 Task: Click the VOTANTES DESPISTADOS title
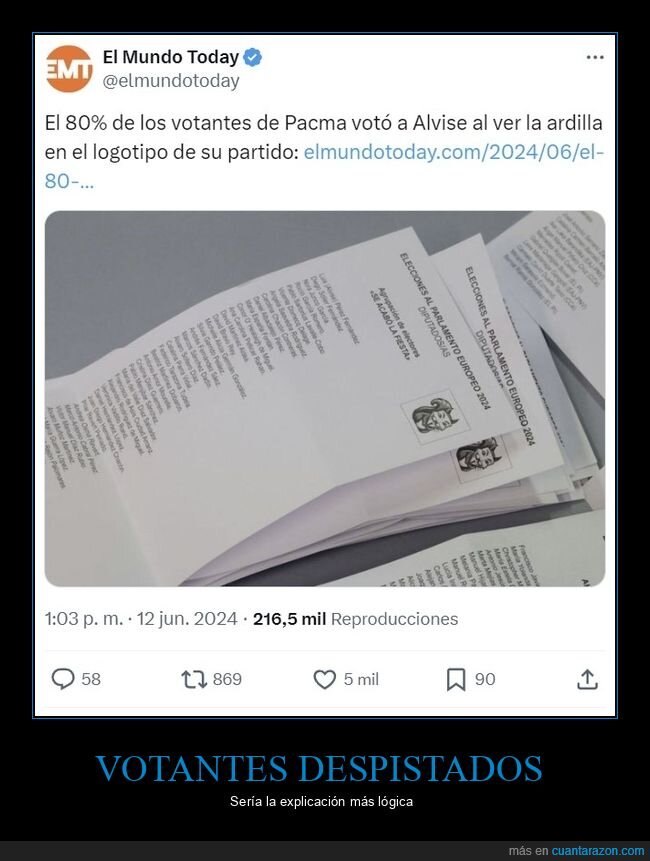[320, 768]
